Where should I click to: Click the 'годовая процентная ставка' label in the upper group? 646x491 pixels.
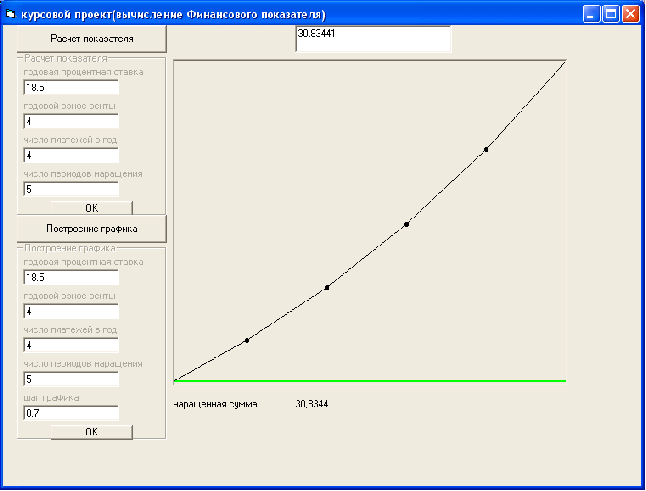[84, 72]
